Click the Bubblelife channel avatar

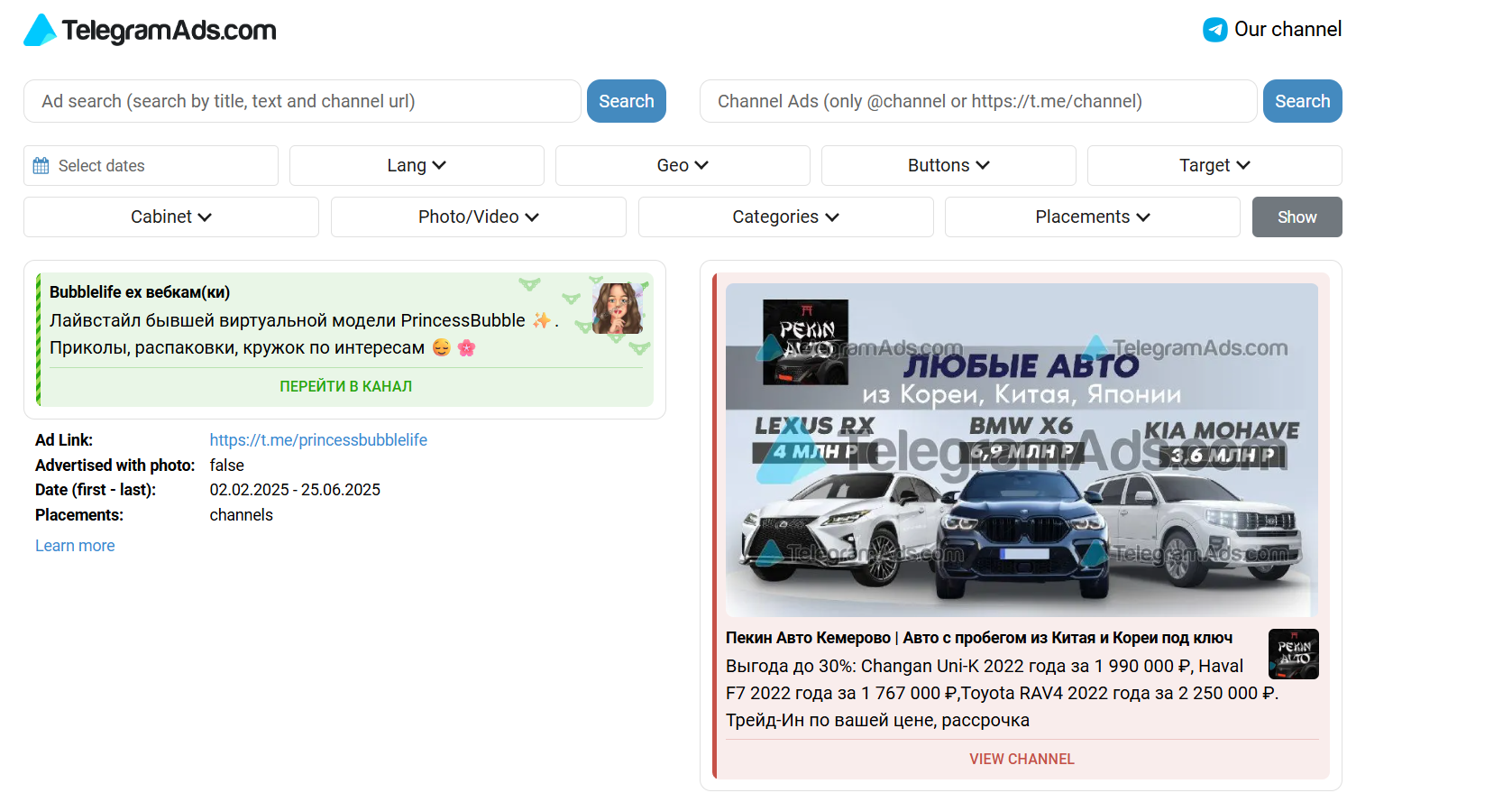(x=618, y=308)
